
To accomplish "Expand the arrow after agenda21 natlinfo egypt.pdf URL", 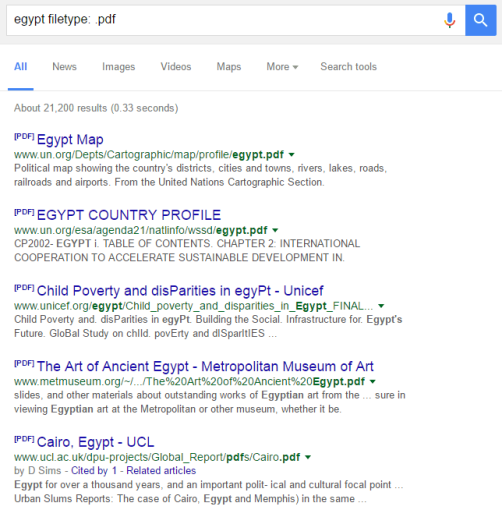I will 275,230.
